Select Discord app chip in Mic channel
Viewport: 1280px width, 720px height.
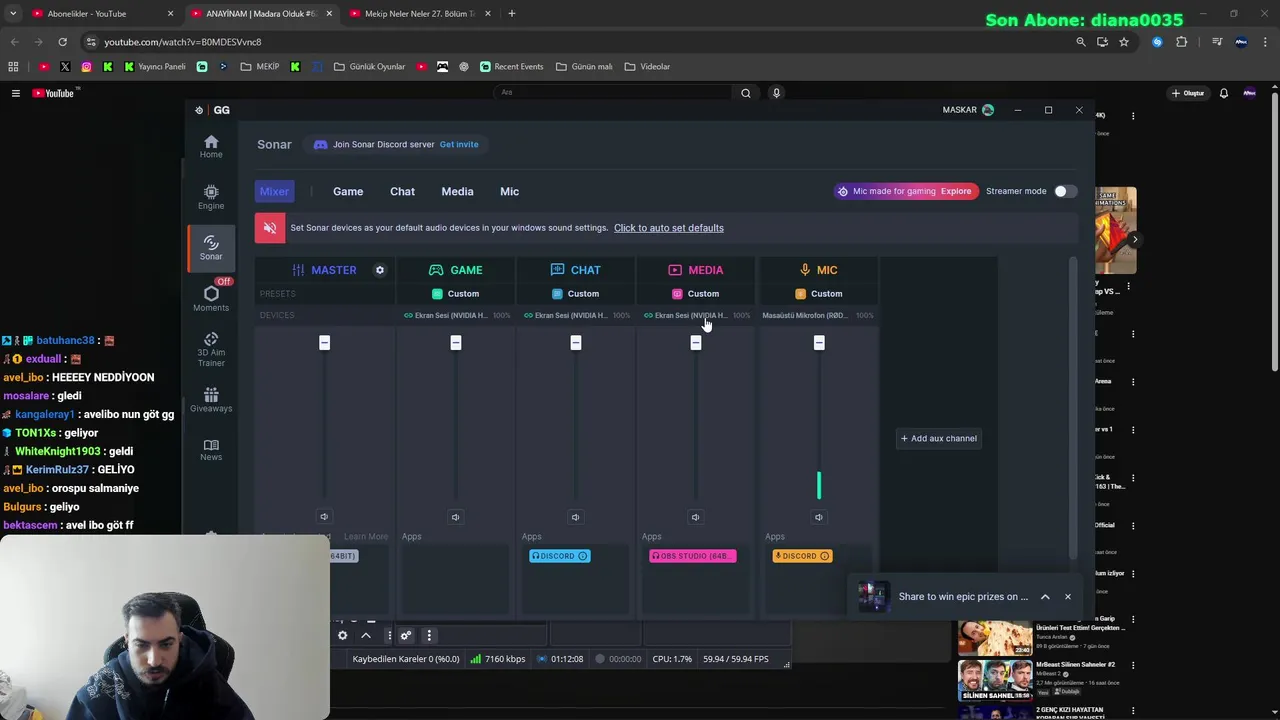coord(802,556)
